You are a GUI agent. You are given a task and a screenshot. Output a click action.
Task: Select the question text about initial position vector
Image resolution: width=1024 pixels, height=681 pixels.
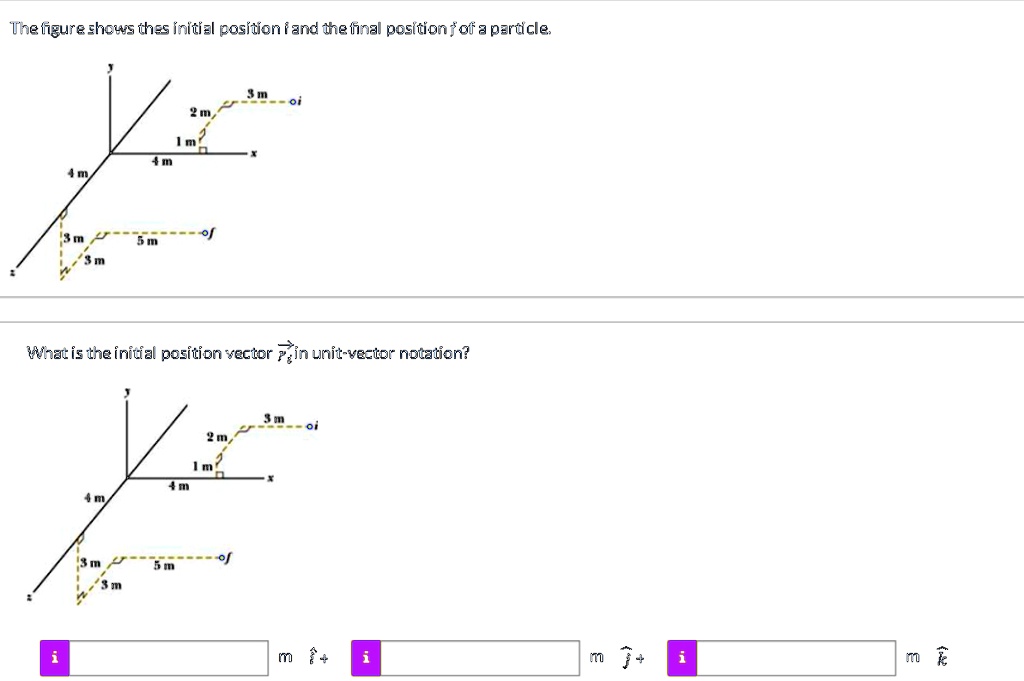(x=248, y=352)
